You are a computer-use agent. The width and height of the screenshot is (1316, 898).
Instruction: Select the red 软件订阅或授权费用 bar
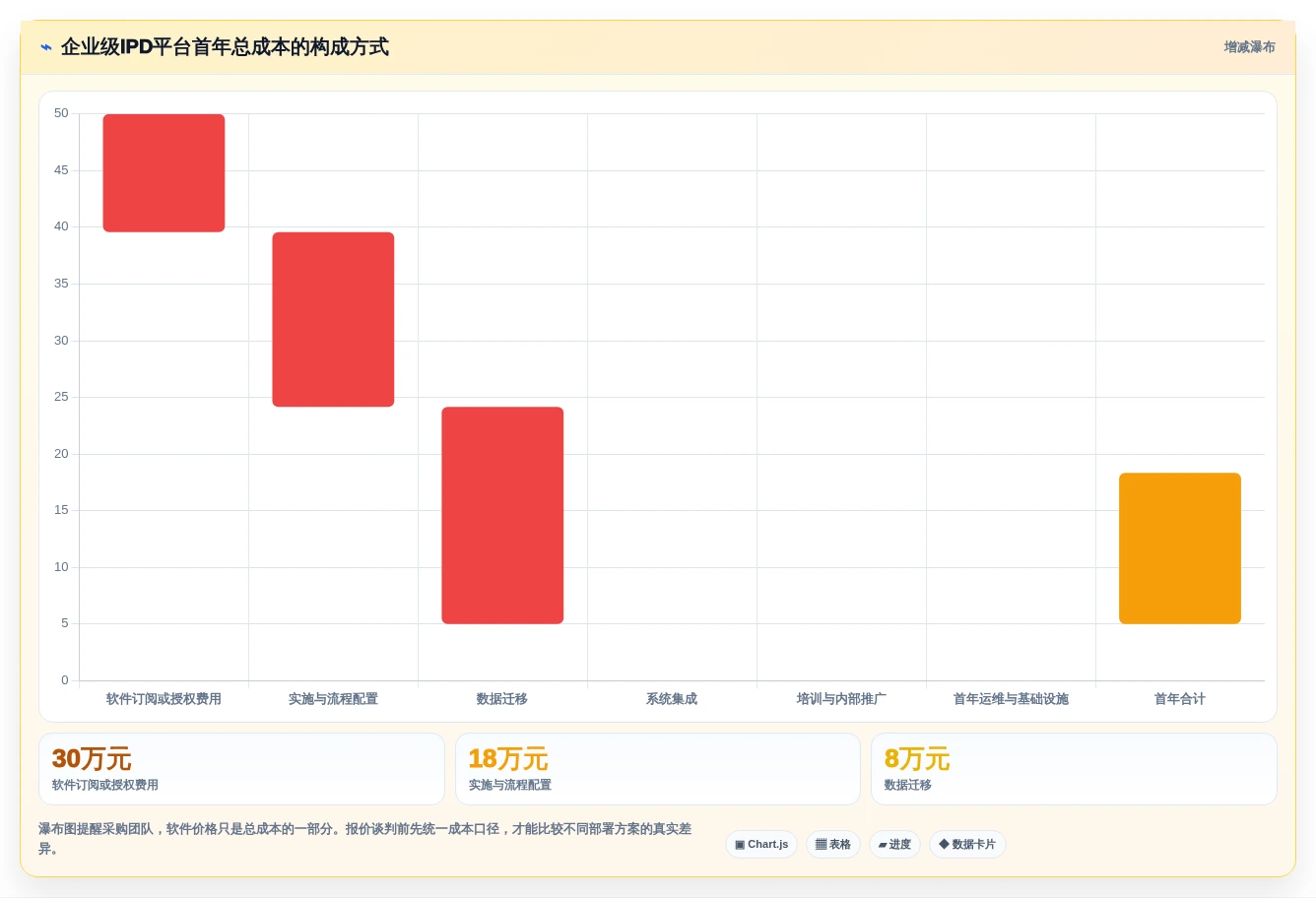164,173
